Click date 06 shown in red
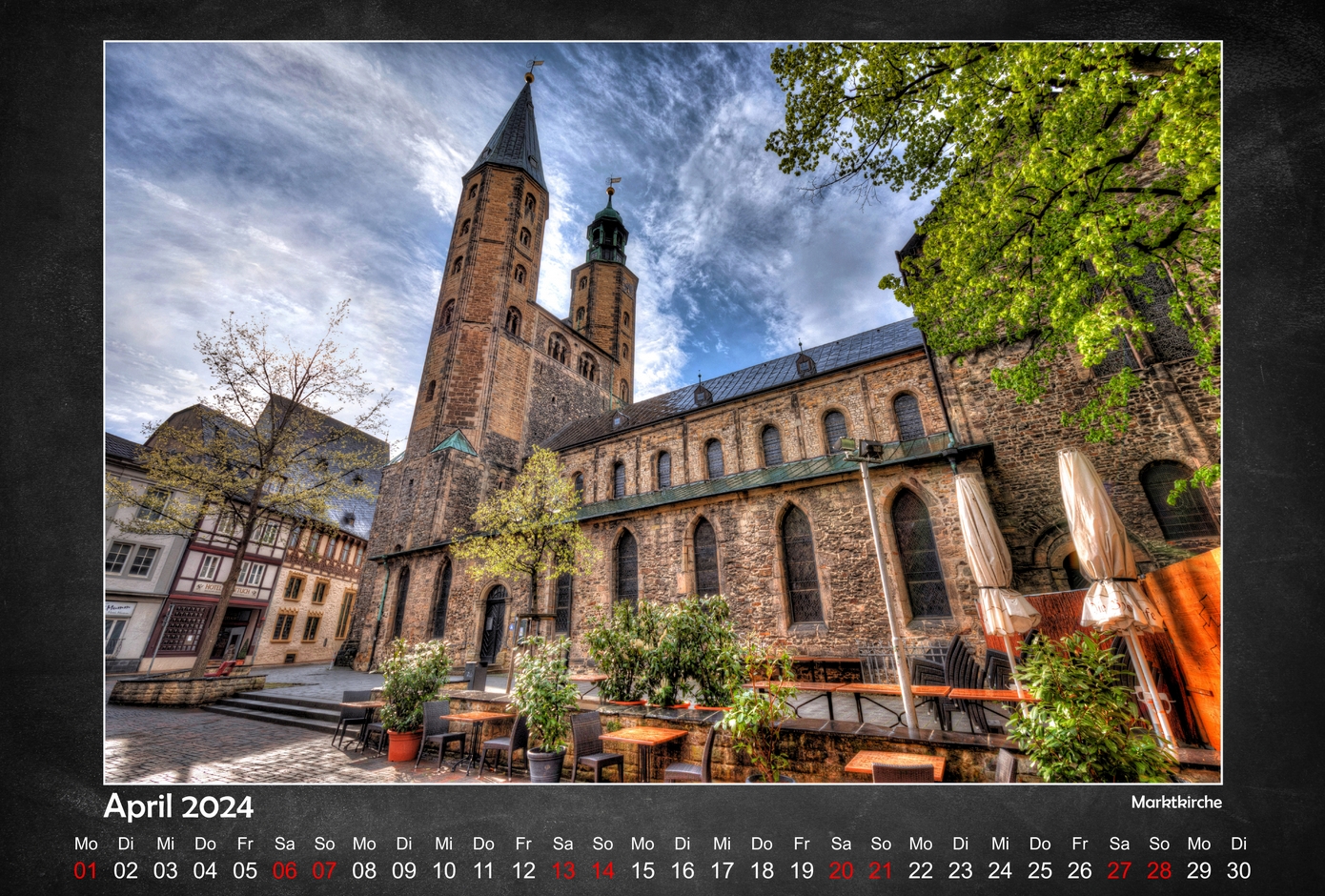1325x896 pixels. (285, 869)
